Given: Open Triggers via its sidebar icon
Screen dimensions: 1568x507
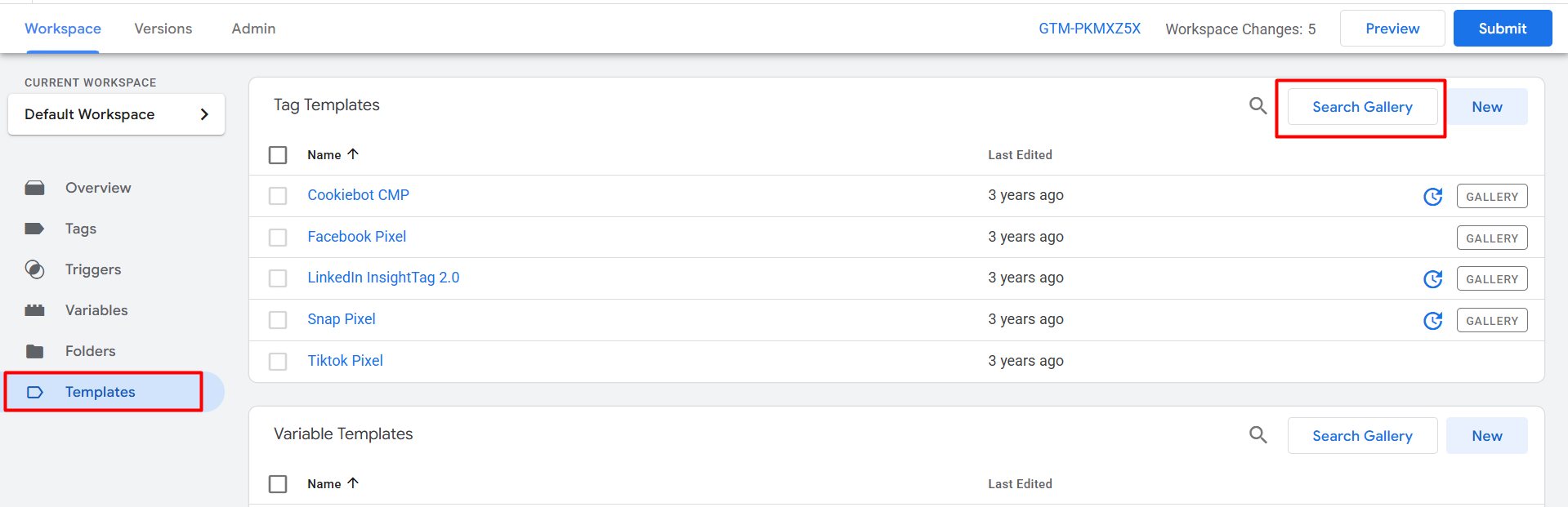Looking at the screenshot, I should coord(34,269).
